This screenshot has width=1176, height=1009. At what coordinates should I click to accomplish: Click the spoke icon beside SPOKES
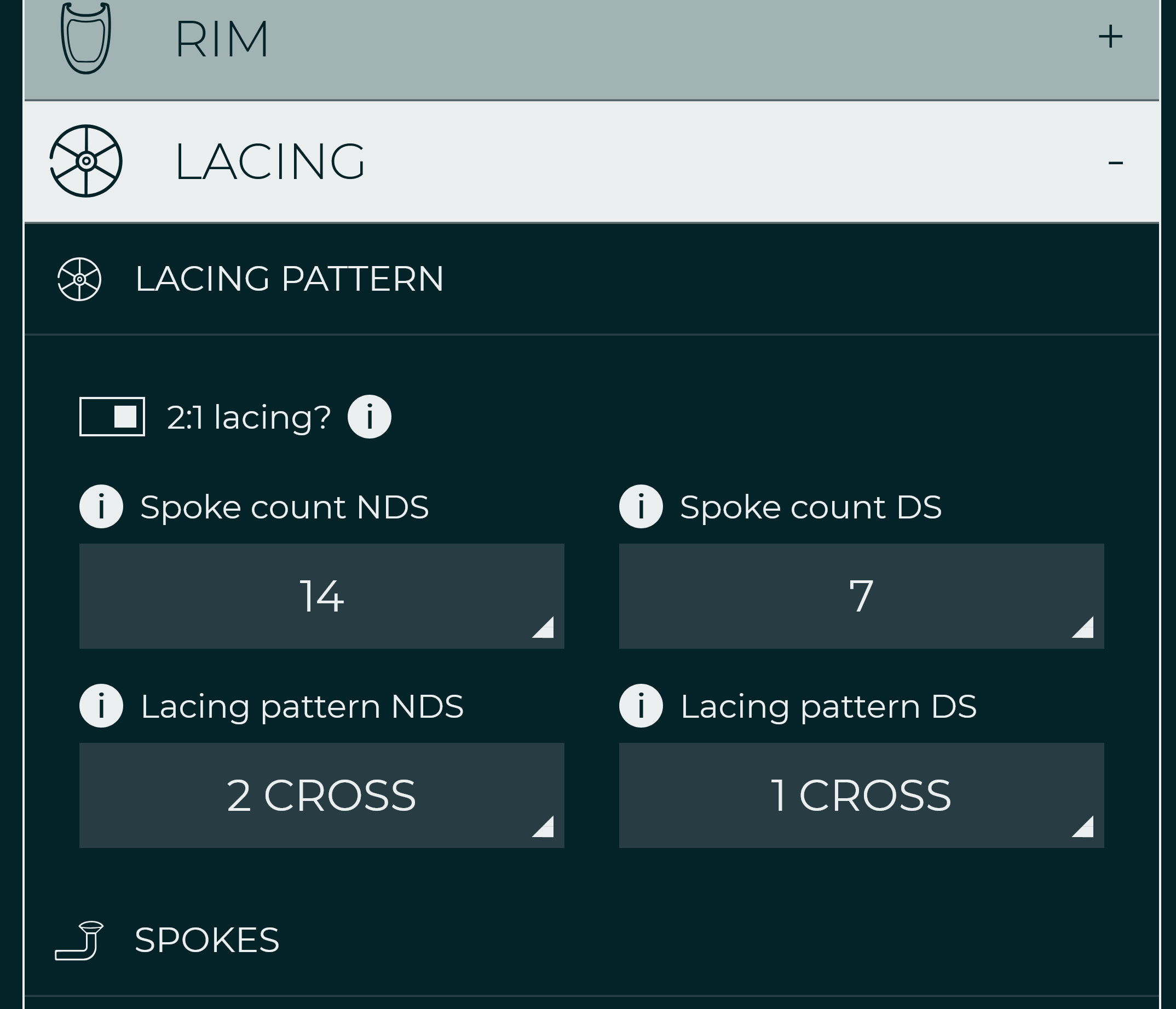79,938
